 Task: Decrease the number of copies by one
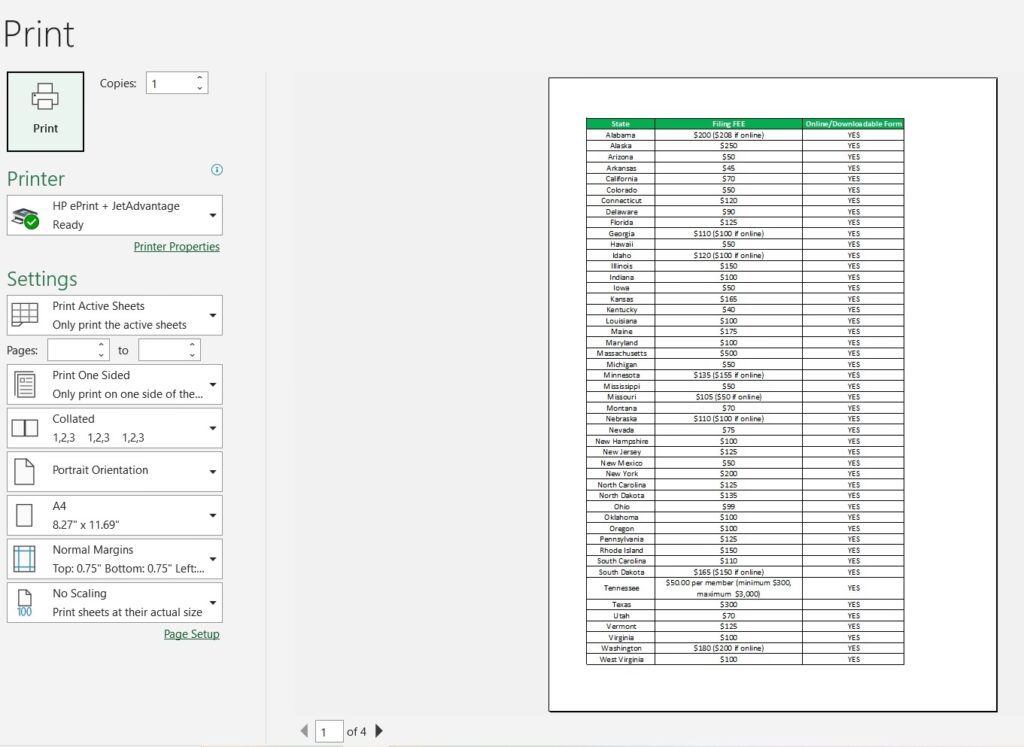point(200,89)
